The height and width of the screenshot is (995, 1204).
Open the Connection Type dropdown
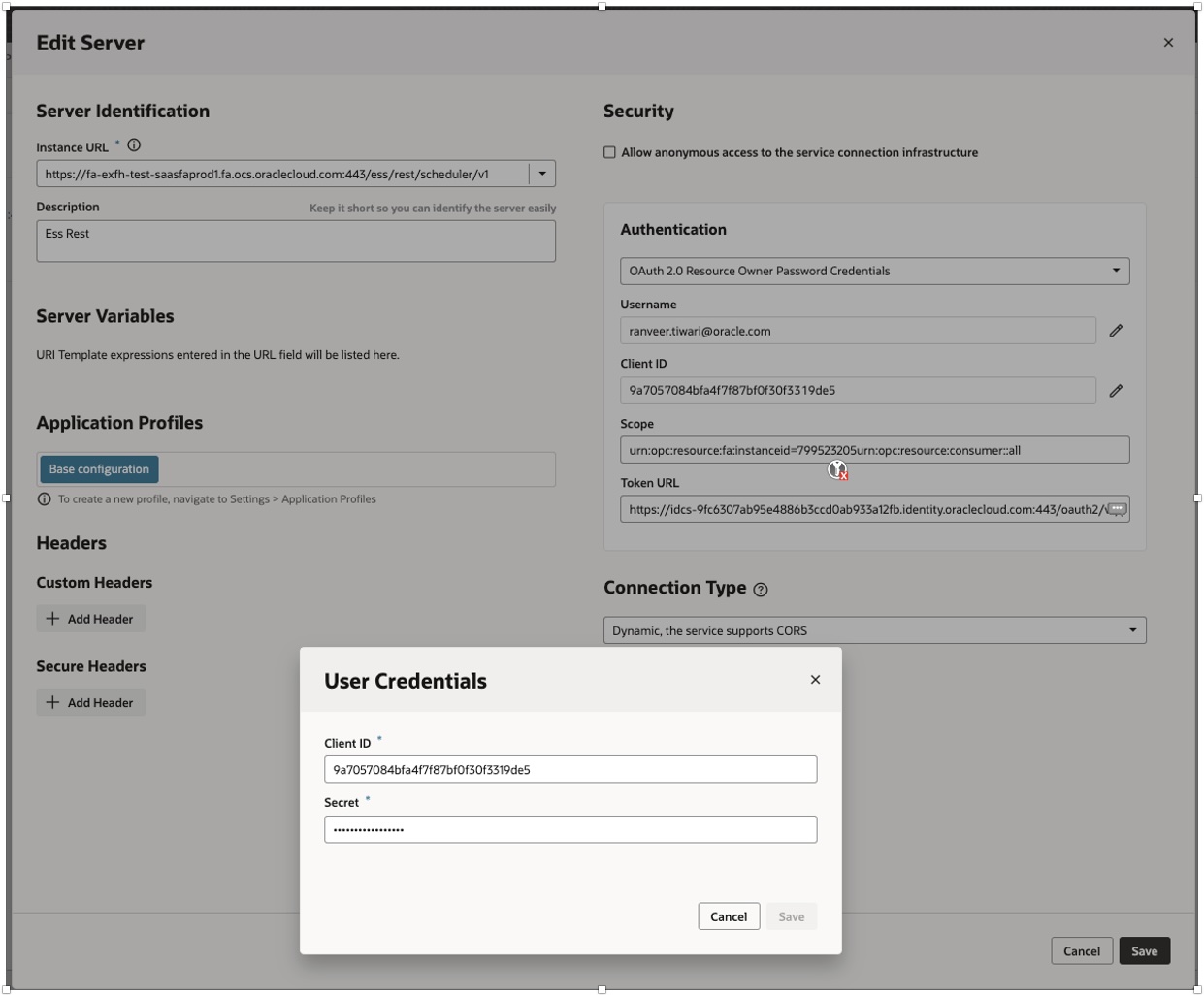(x=1132, y=630)
